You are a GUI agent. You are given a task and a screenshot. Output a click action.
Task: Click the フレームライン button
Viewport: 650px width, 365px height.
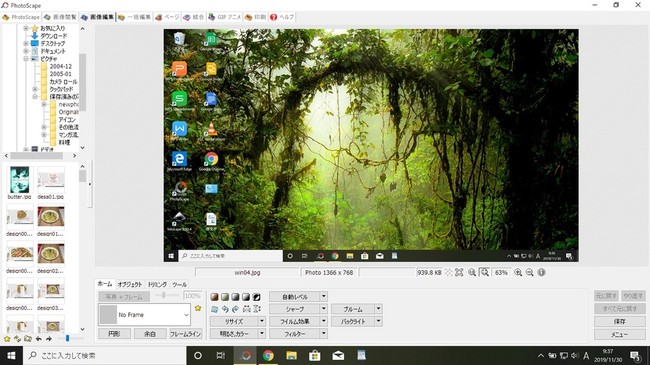186,333
